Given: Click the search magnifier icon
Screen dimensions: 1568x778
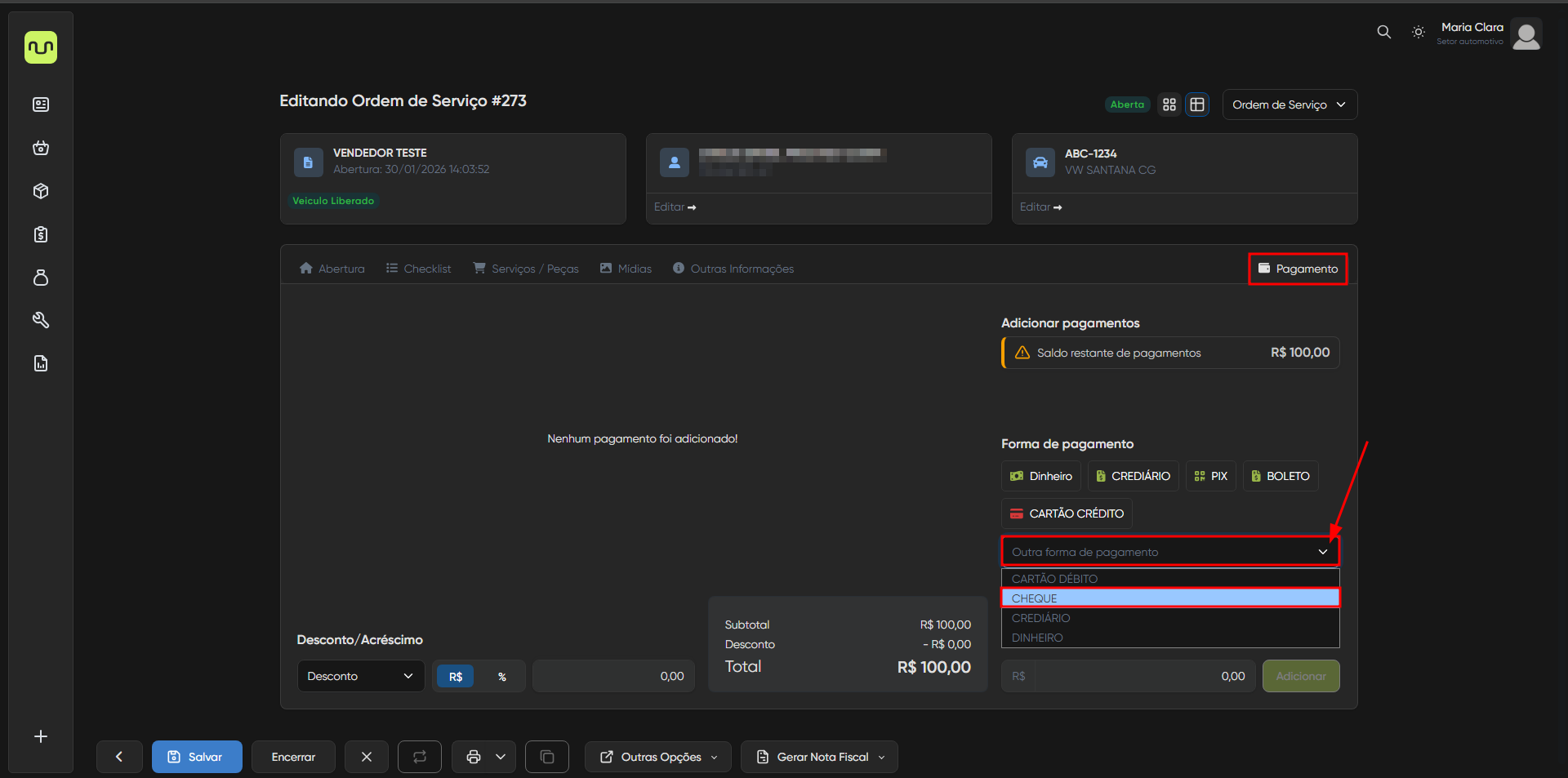Looking at the screenshot, I should tap(1383, 32).
